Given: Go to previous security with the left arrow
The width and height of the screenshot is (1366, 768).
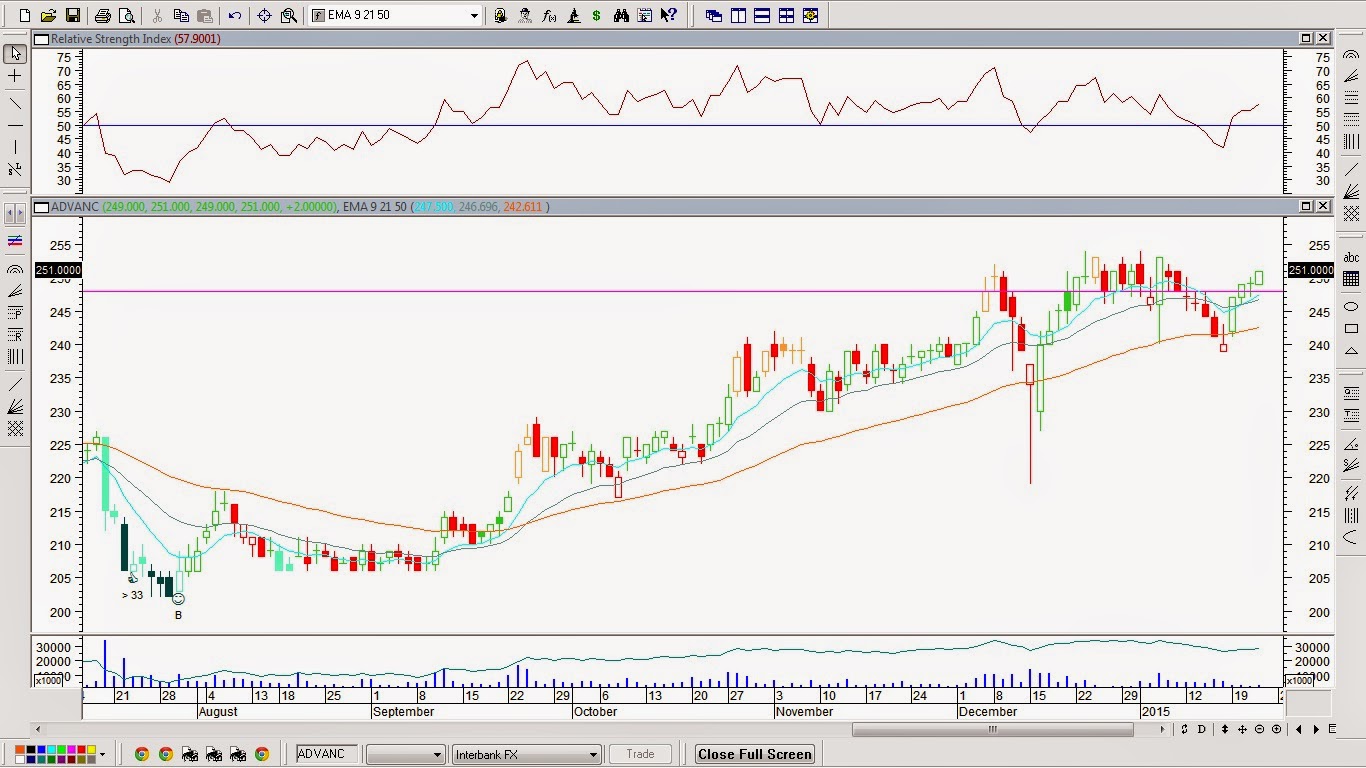Looking at the screenshot, I should tap(1299, 729).
